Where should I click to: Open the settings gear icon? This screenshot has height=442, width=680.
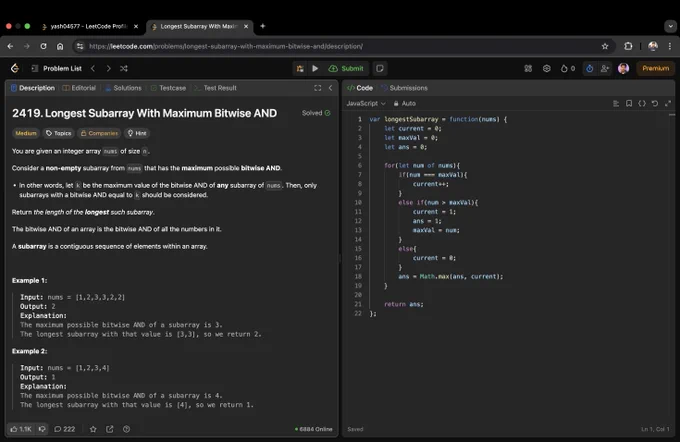(x=546, y=69)
